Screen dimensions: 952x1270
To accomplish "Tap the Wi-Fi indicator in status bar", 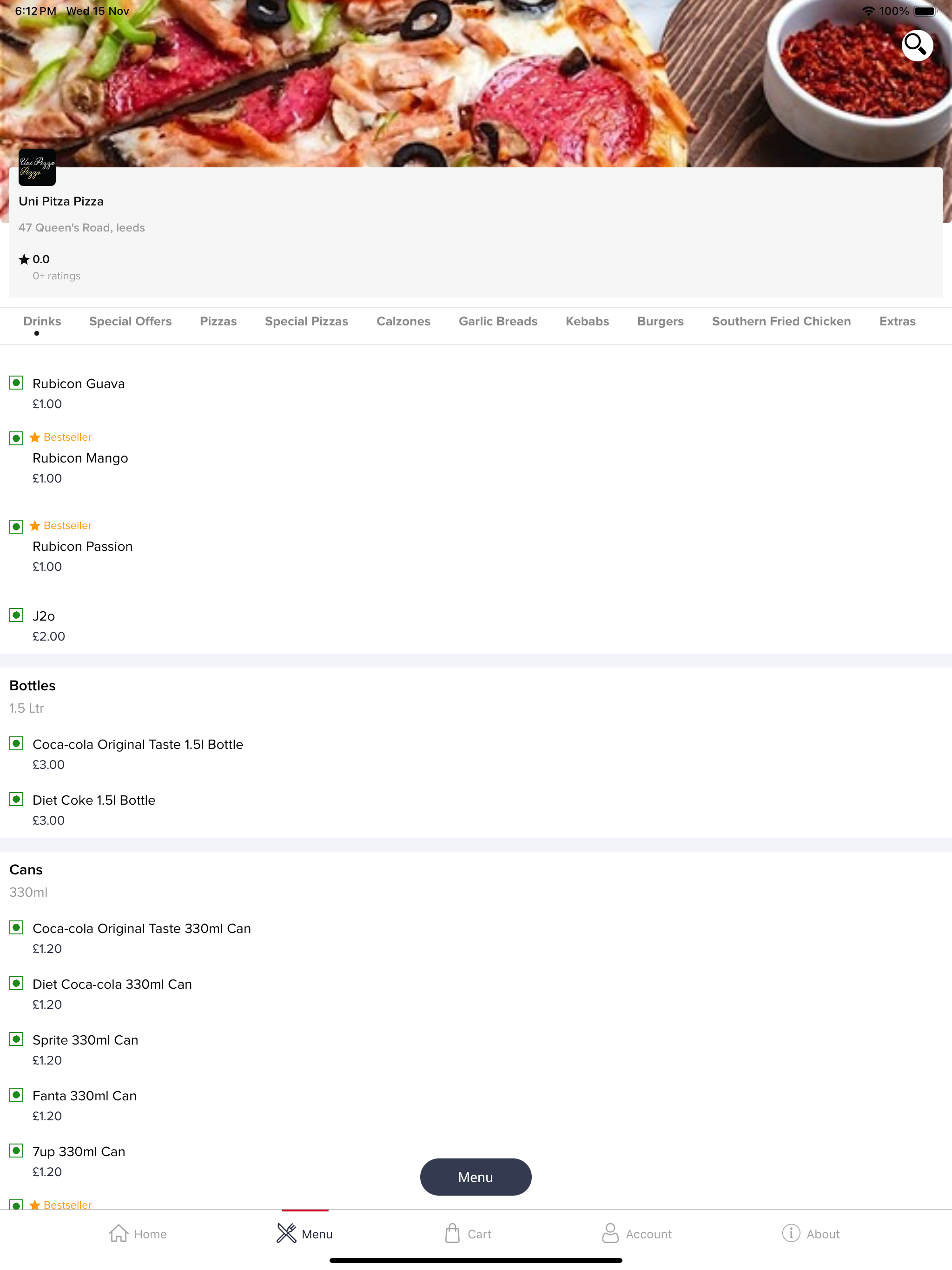I will tap(869, 11).
